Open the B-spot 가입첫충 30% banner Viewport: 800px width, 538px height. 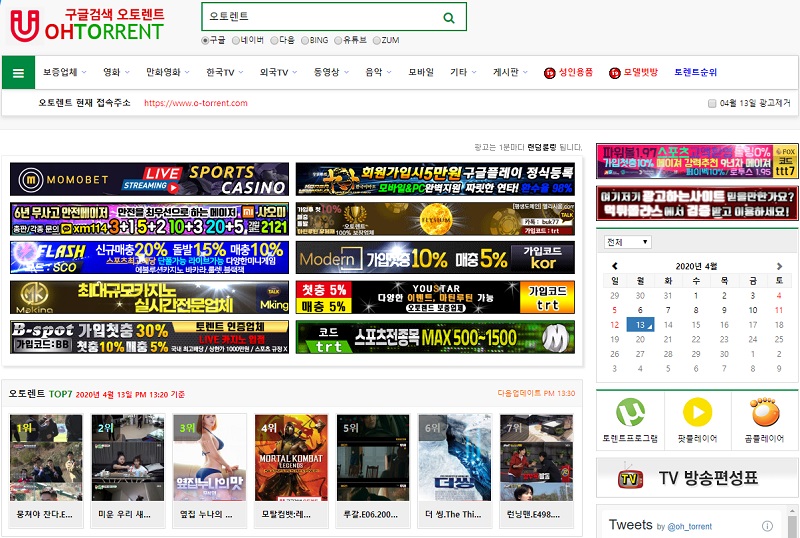(149, 337)
